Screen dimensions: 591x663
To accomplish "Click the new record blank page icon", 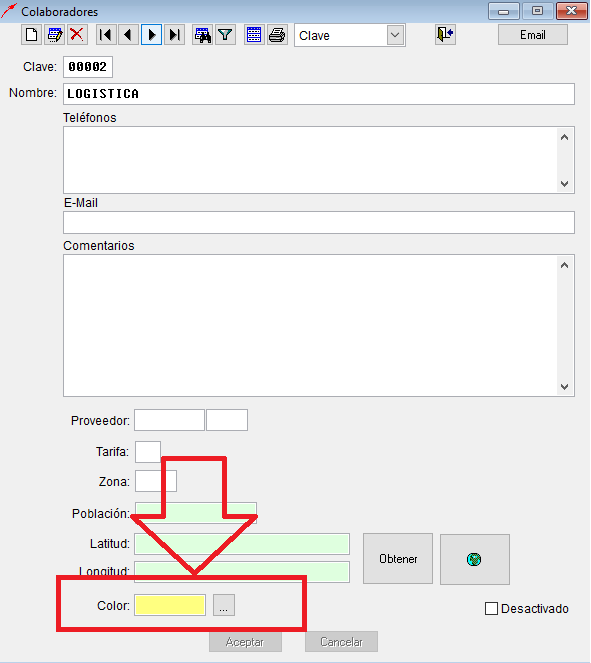I will (31, 35).
